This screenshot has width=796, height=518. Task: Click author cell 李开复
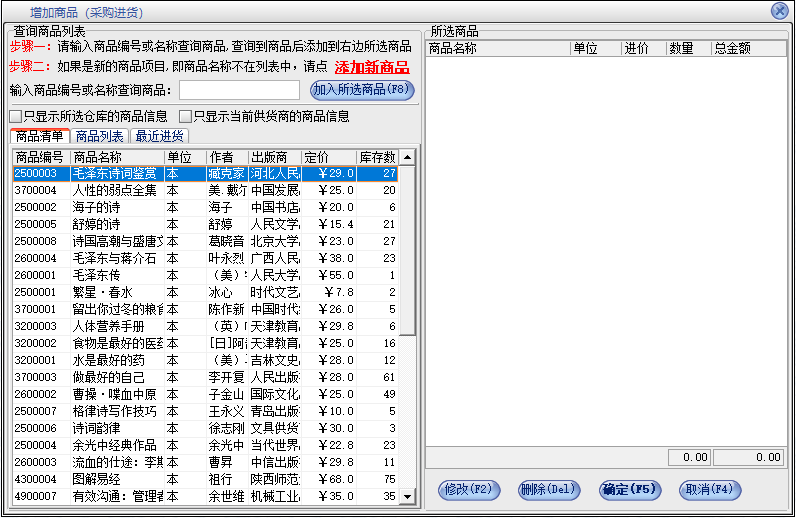(x=226, y=377)
